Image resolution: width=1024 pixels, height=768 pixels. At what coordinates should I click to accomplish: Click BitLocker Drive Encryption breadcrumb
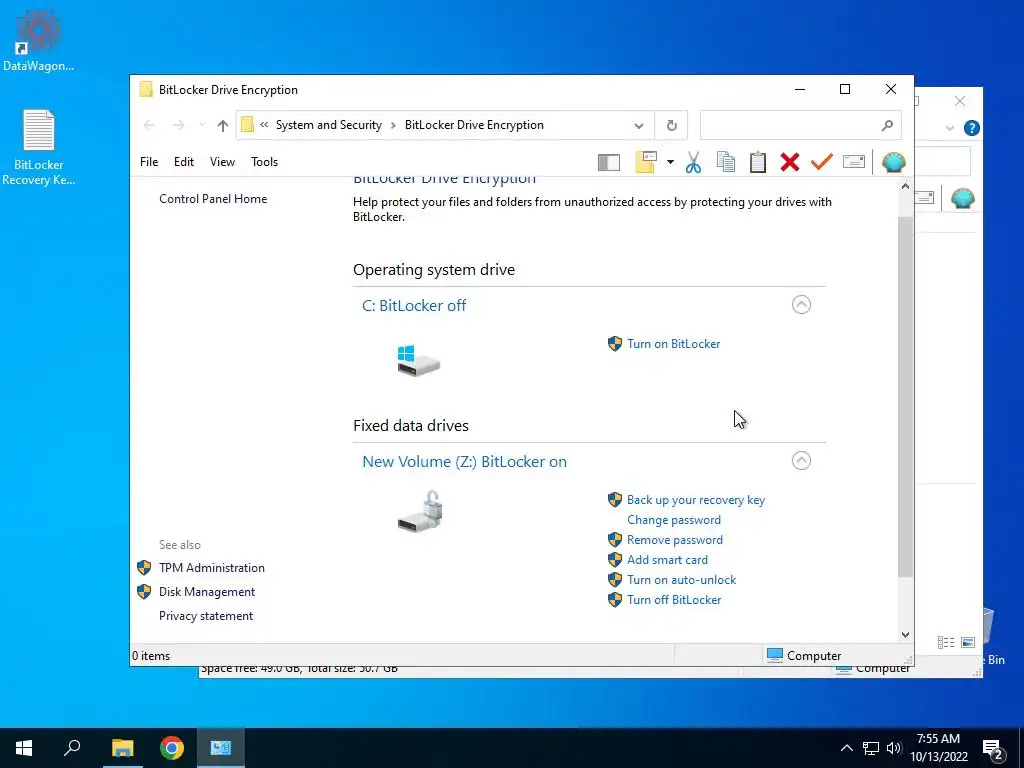click(474, 125)
